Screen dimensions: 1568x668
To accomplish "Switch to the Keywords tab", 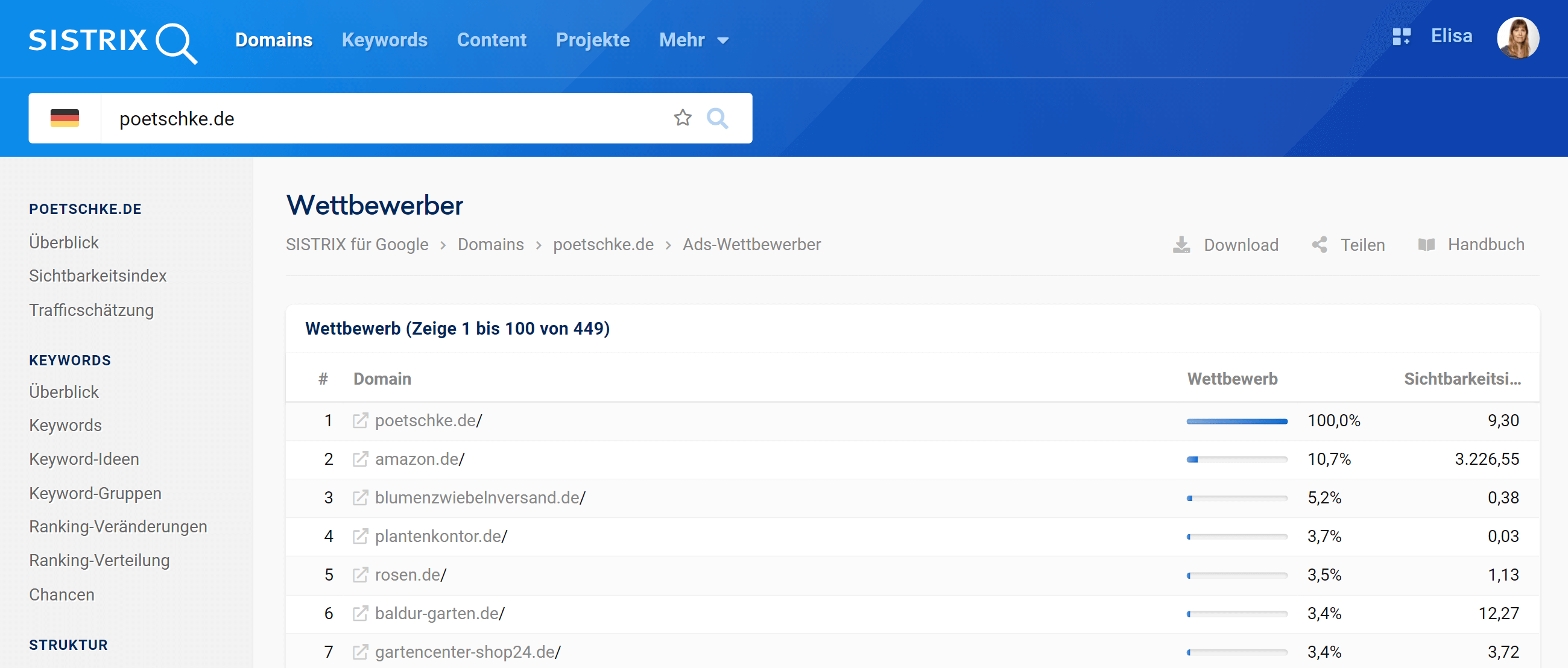I will (x=384, y=40).
